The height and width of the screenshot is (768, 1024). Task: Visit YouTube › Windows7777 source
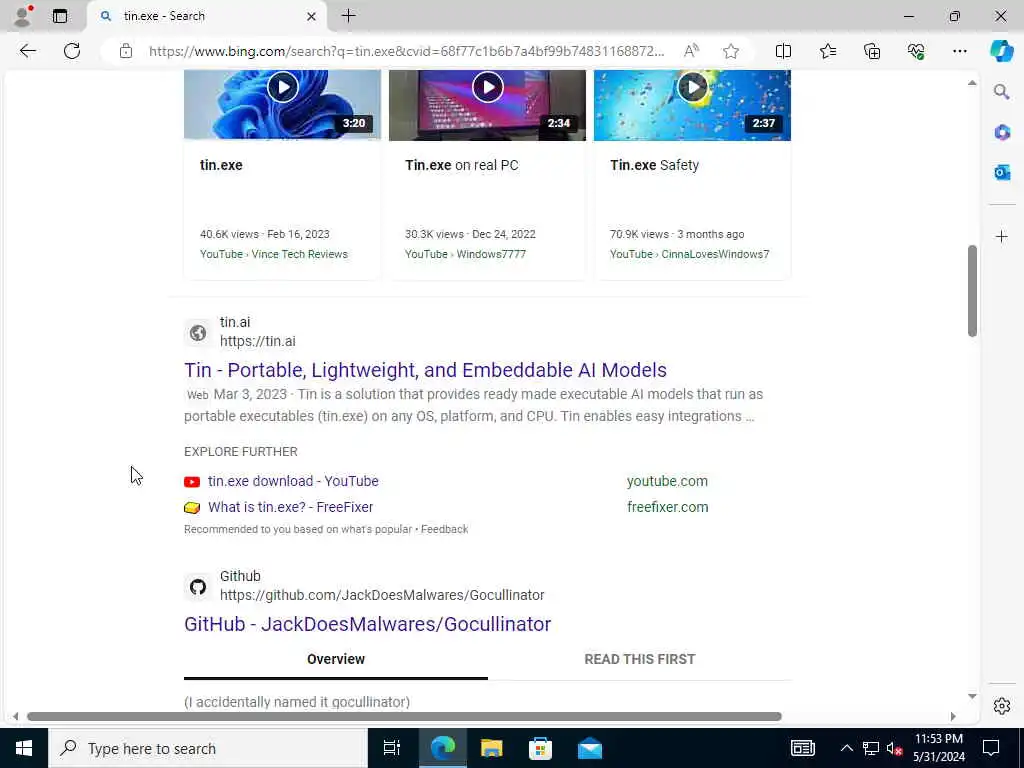tap(465, 254)
